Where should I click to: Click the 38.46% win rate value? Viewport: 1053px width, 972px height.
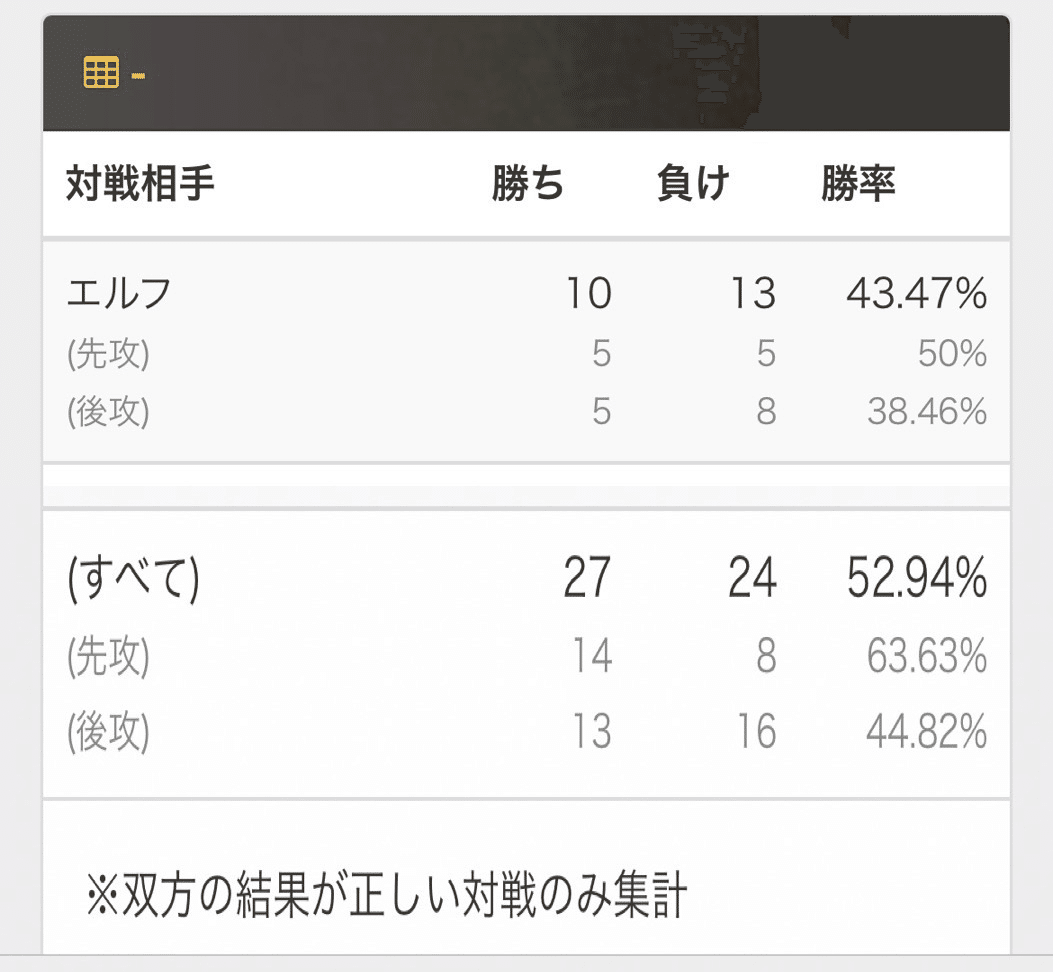(x=927, y=411)
